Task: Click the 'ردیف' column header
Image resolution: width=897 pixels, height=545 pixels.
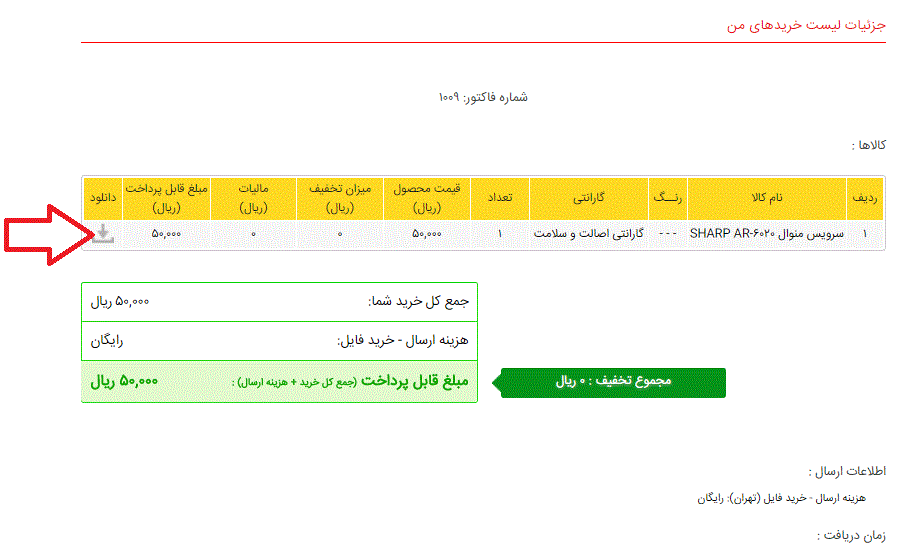Action: pos(865,198)
